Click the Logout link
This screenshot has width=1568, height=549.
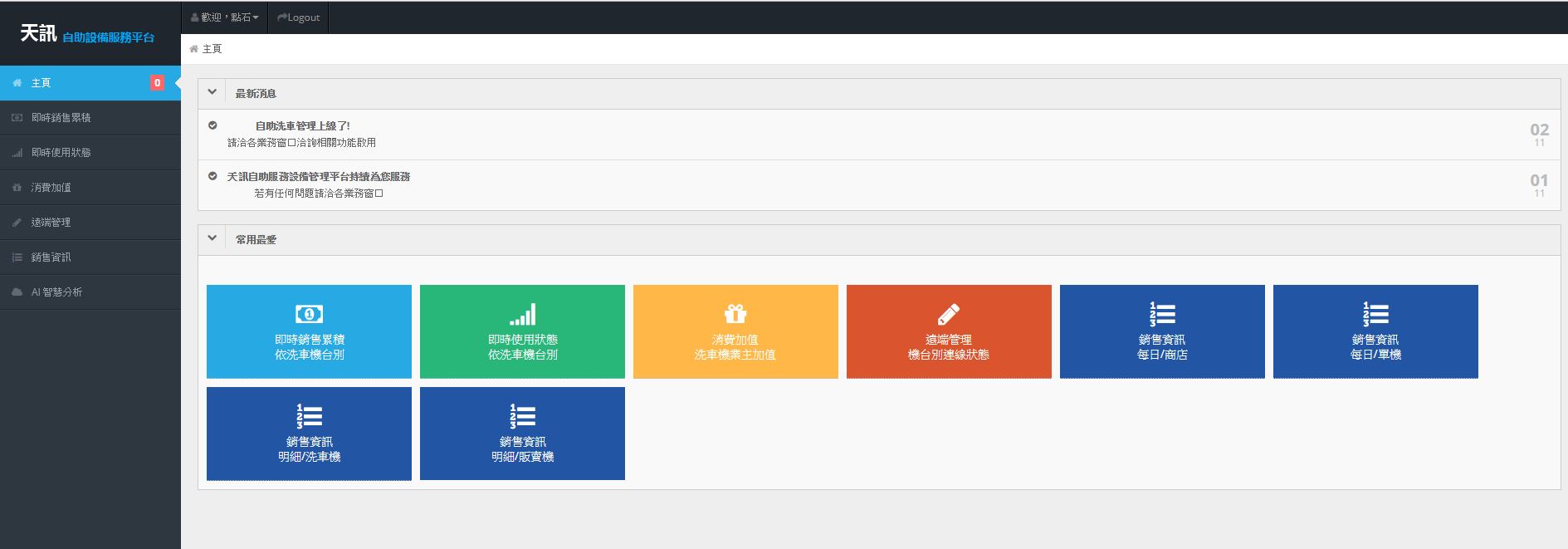tap(299, 17)
